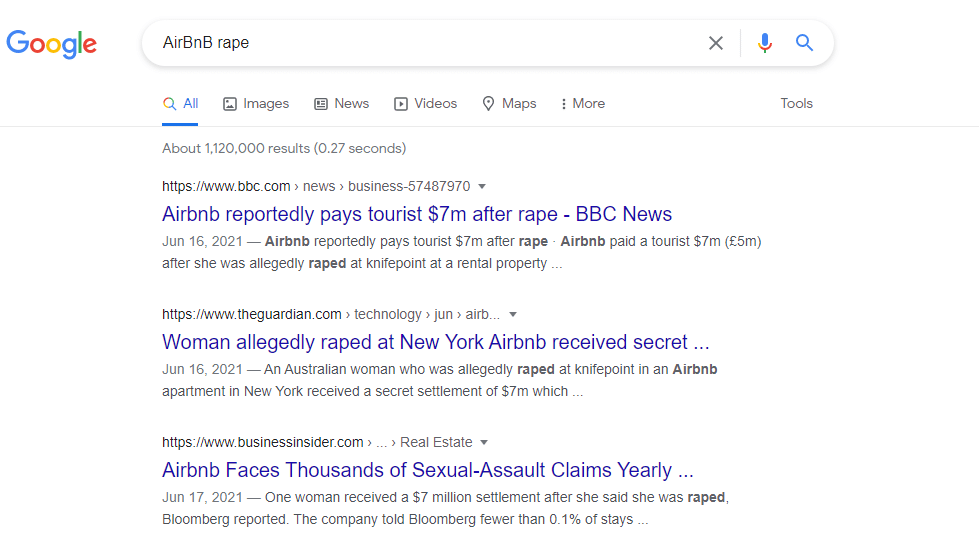
Task: Expand dropdown arrow beside Business Insider URL
Action: point(484,442)
